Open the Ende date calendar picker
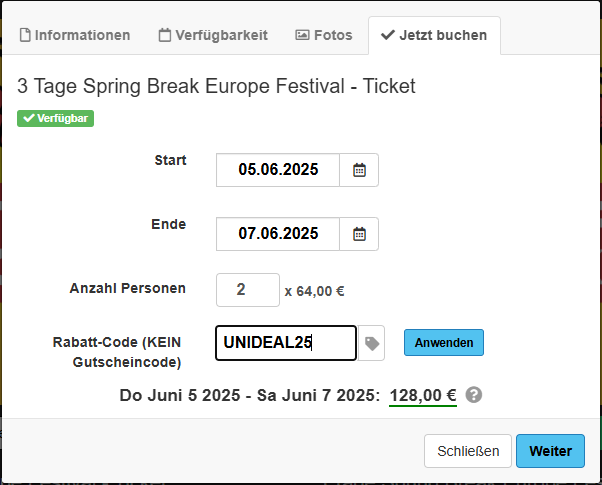 (359, 234)
